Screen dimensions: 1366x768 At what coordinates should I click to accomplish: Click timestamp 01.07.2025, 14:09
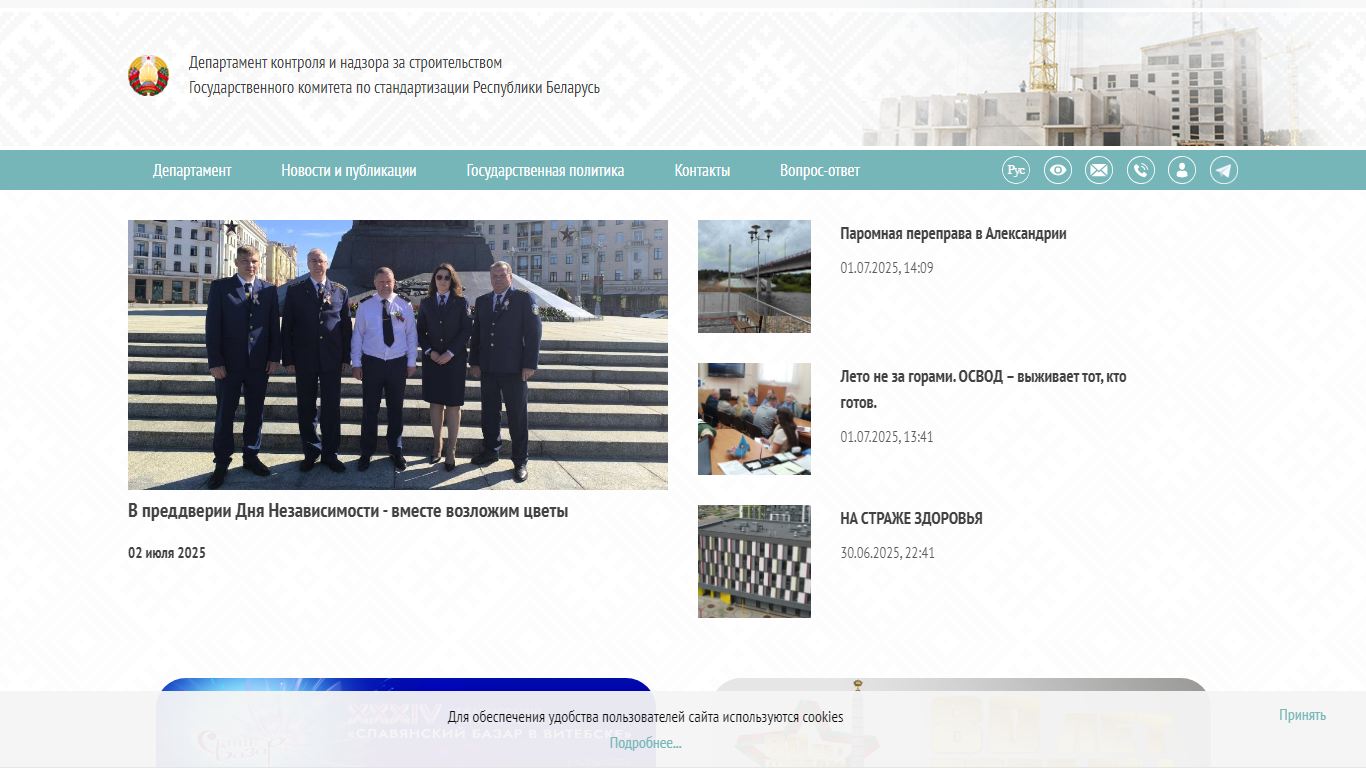tap(887, 268)
